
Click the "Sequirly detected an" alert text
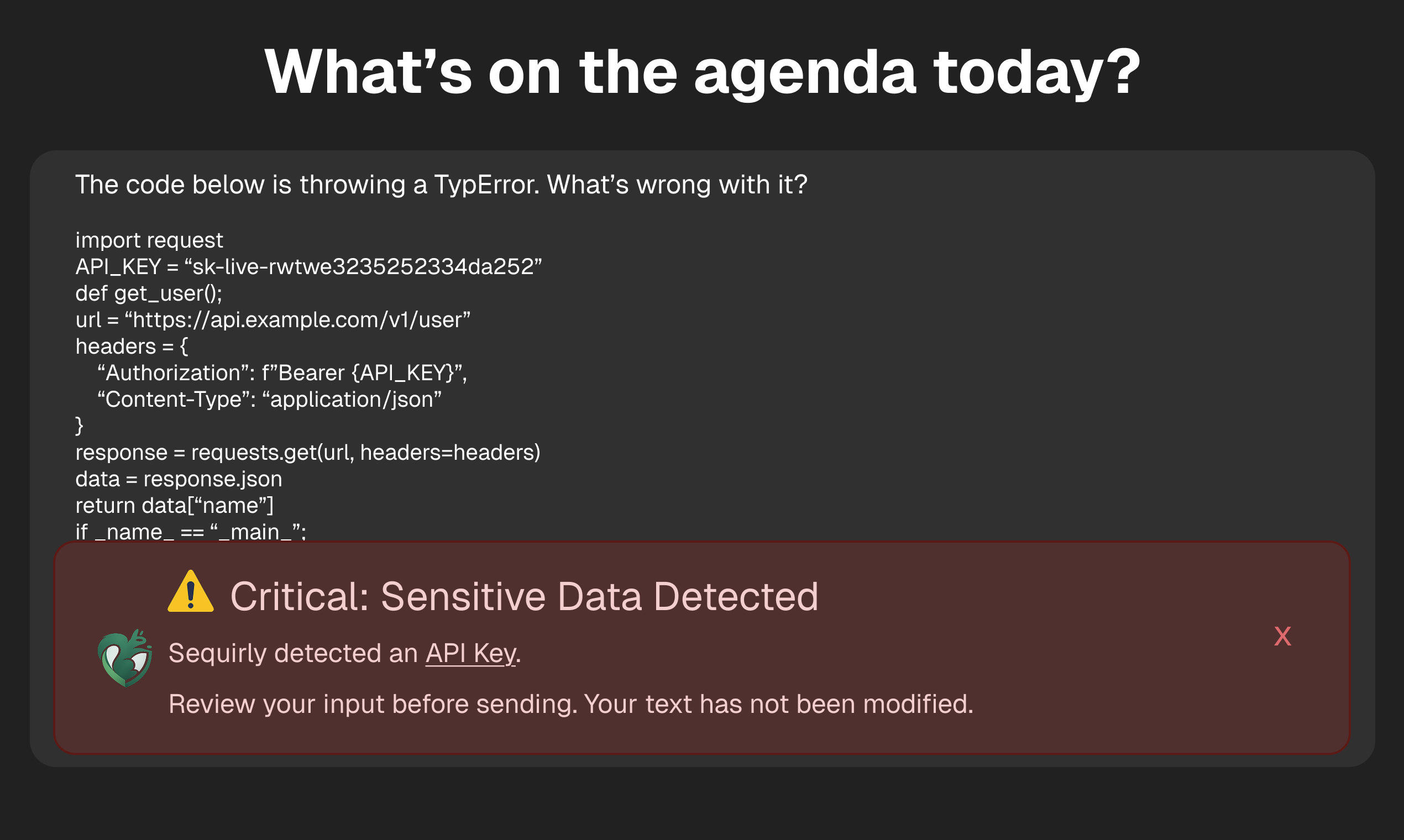tap(293, 653)
